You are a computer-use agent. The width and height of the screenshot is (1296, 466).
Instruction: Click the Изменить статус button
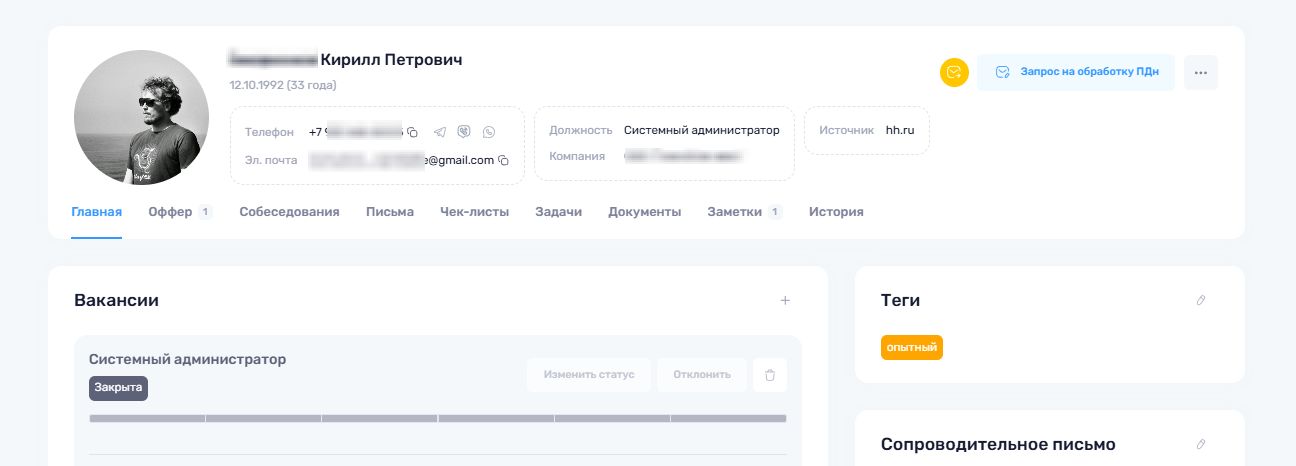click(x=589, y=375)
